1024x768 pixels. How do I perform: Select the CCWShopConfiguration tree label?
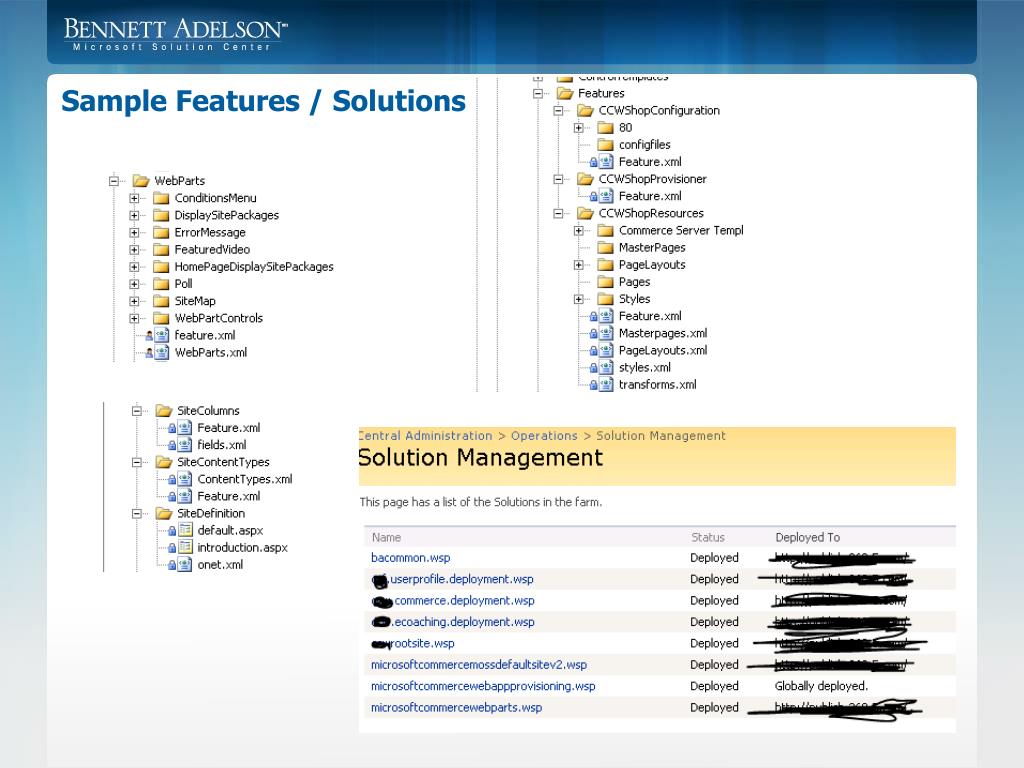tap(659, 110)
